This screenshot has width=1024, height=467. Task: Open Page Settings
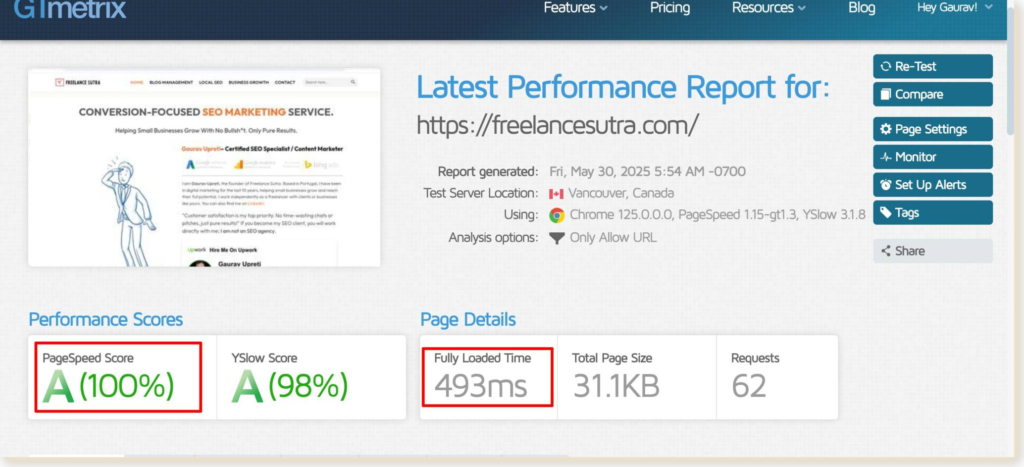click(933, 129)
